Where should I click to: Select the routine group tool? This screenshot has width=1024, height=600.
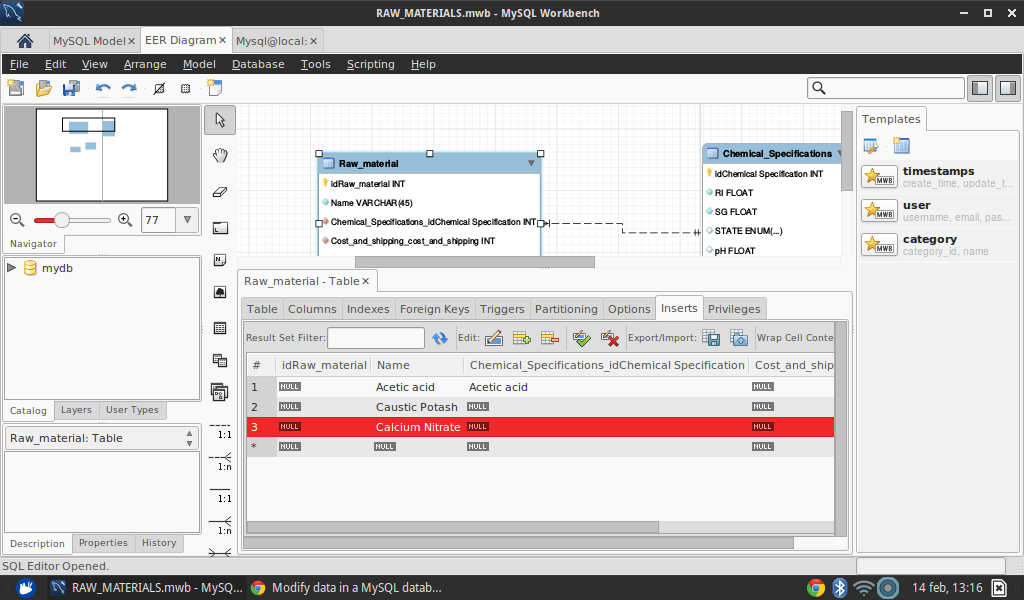point(220,392)
